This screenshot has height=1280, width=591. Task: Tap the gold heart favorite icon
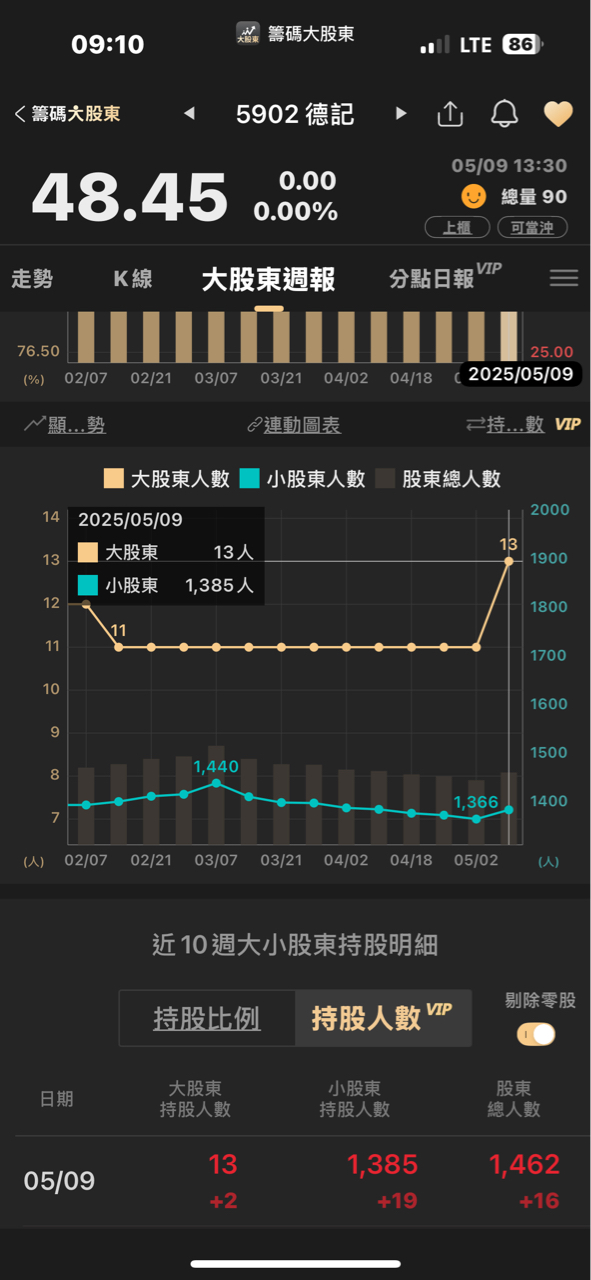pyautogui.click(x=558, y=114)
